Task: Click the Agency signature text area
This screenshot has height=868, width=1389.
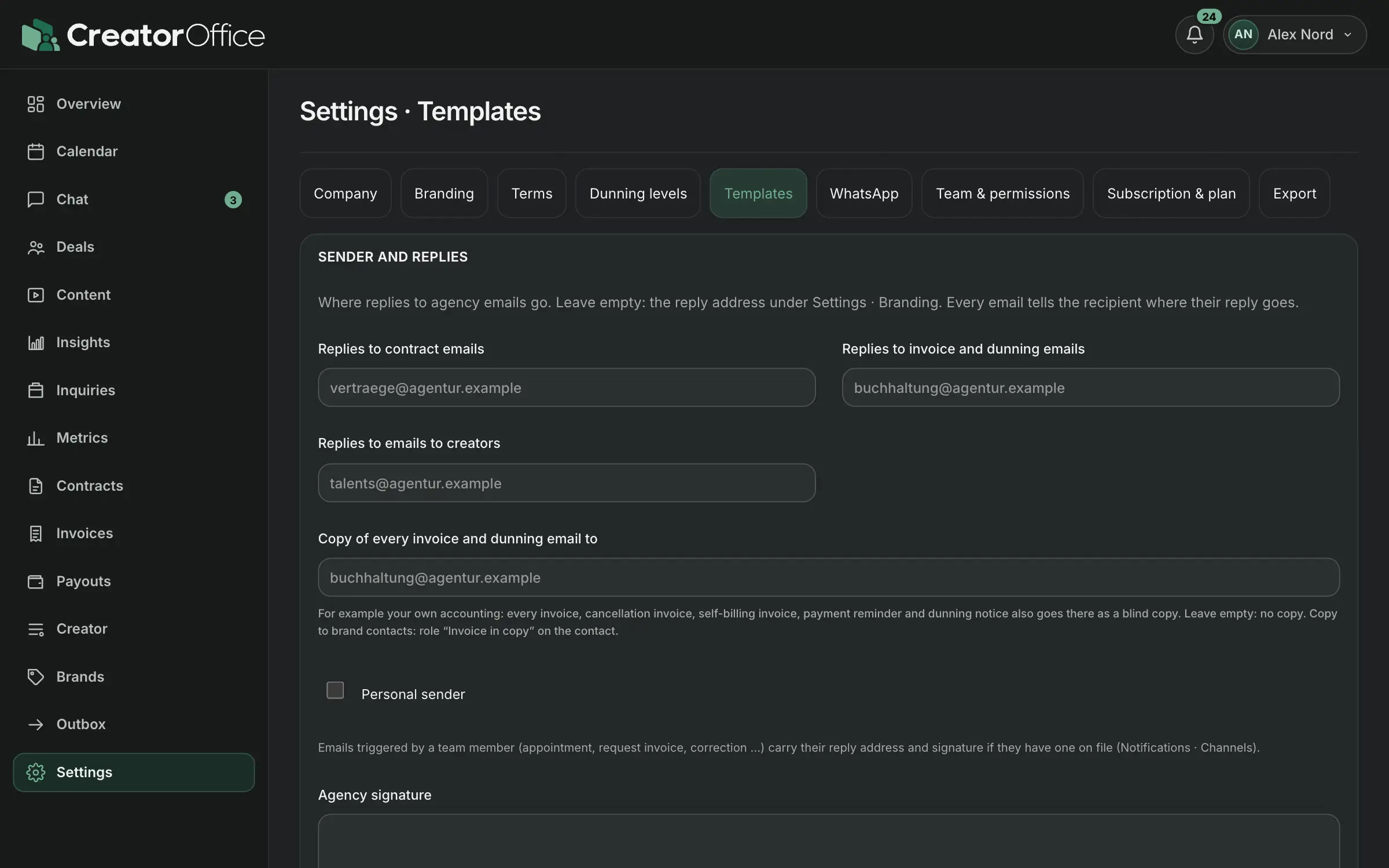Action: (829, 841)
